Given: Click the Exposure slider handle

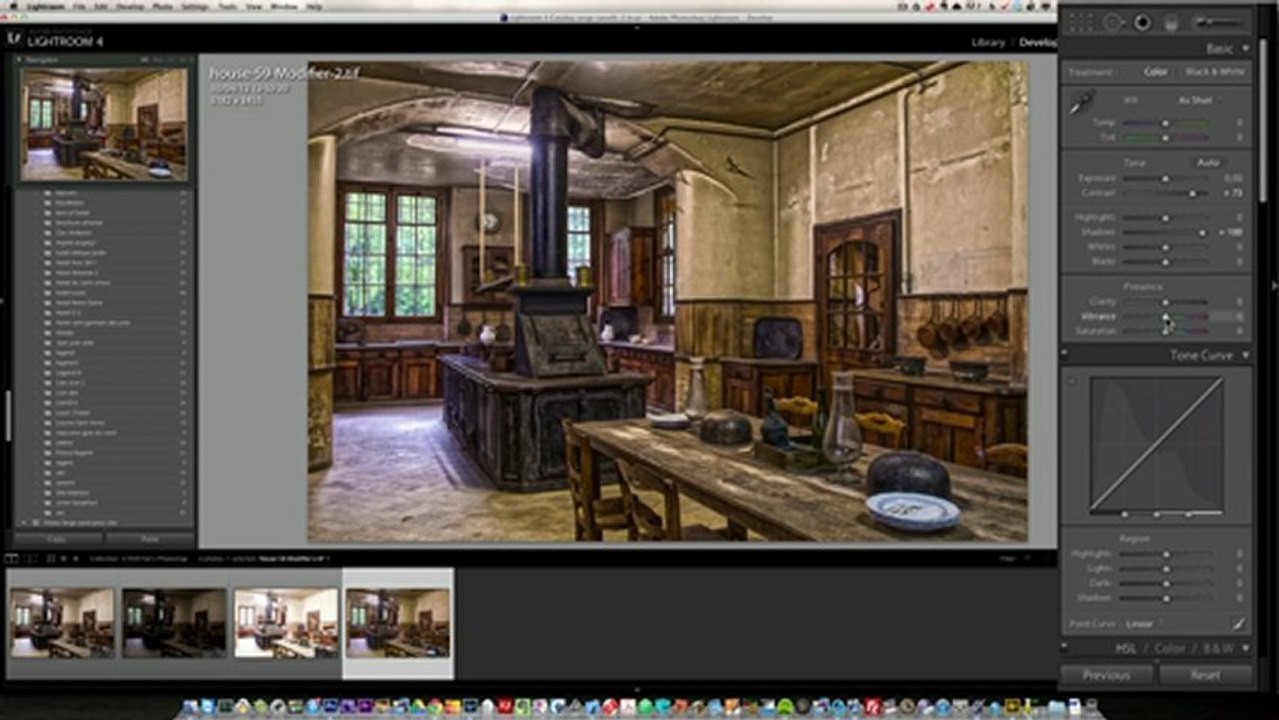Looking at the screenshot, I should (x=1165, y=179).
